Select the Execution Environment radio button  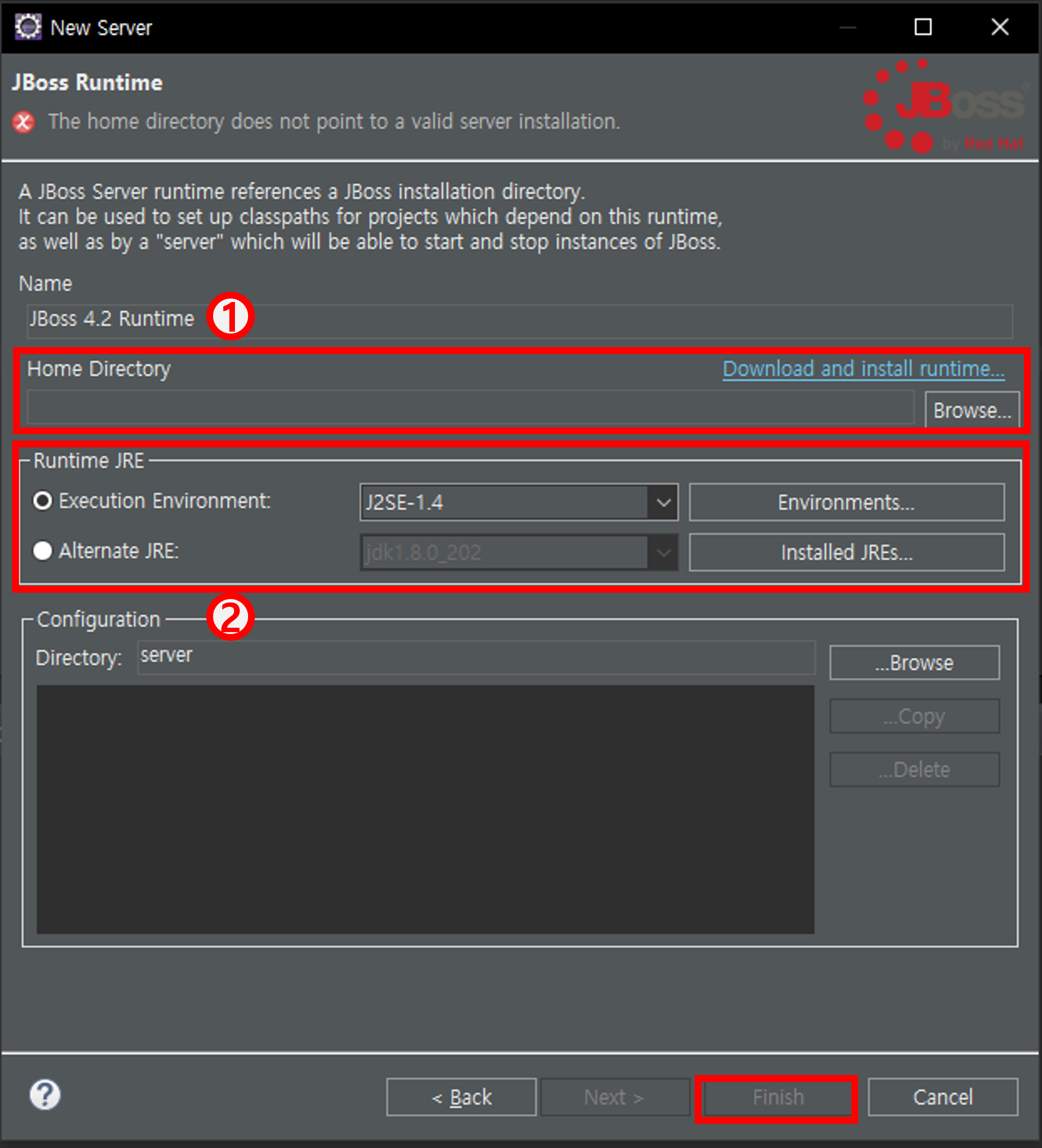coord(43,501)
